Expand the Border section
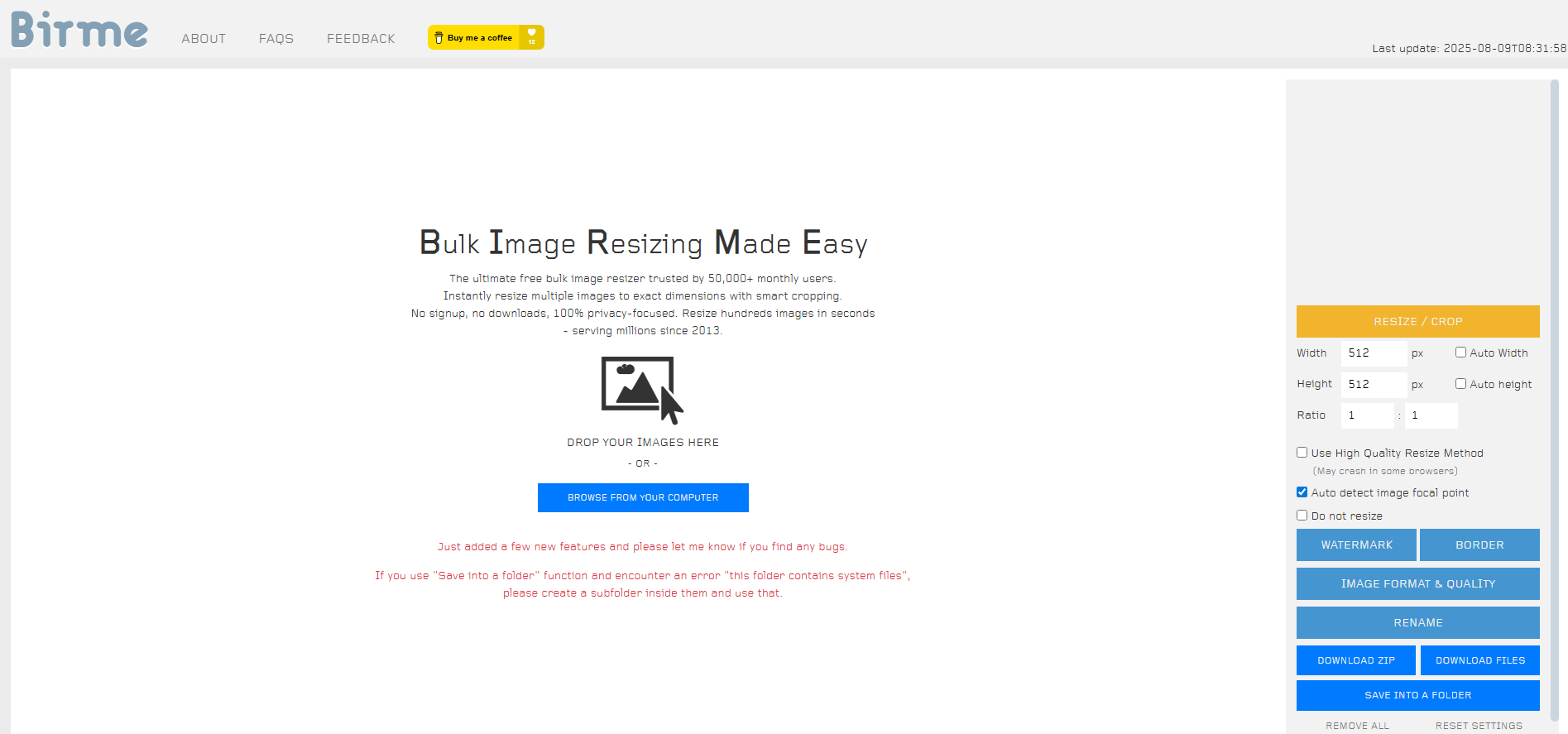This screenshot has height=734, width=1568. click(1479, 545)
